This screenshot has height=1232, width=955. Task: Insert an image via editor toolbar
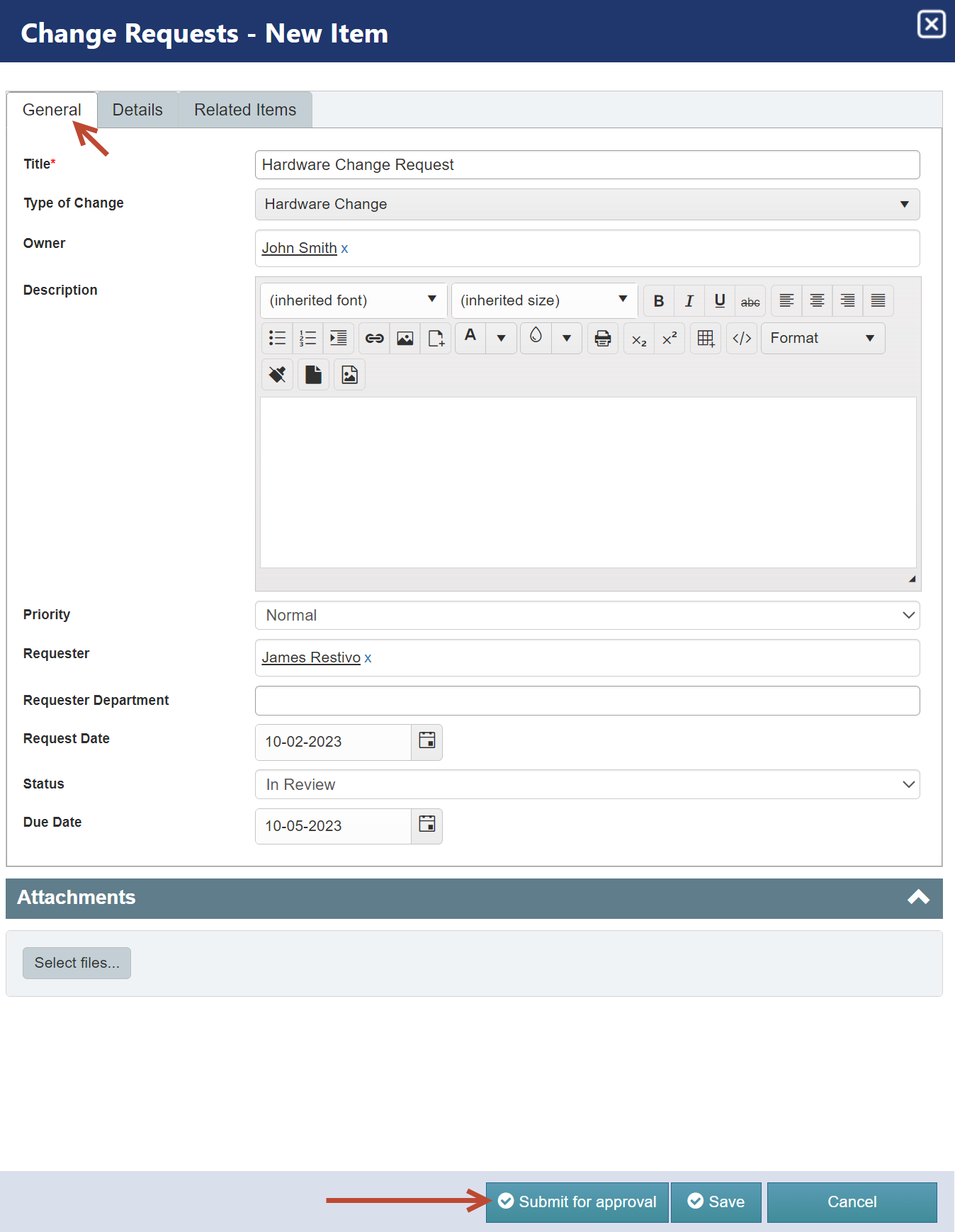405,339
